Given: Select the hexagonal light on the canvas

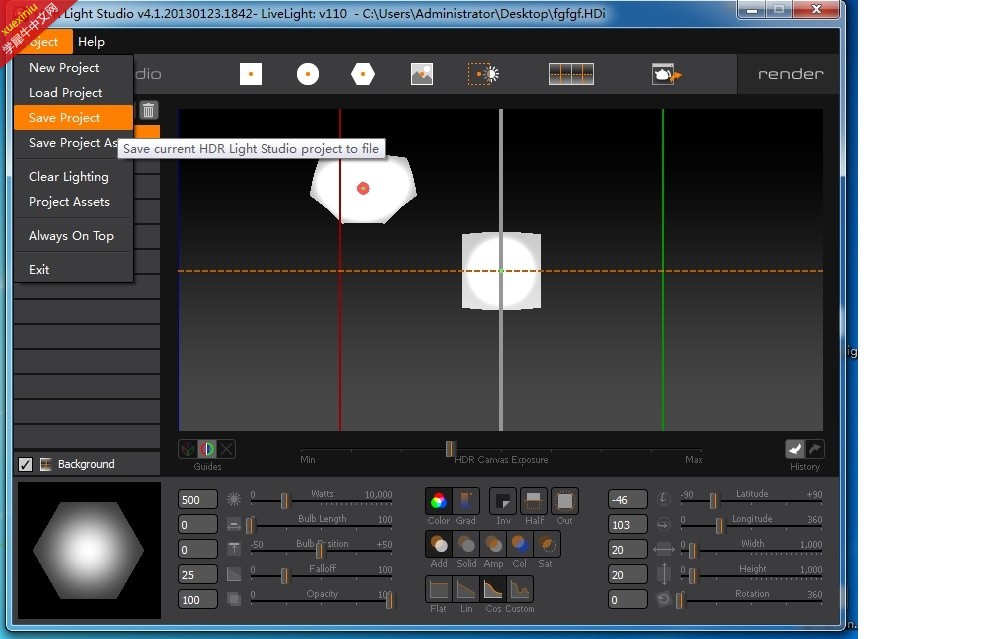Looking at the screenshot, I should click(x=363, y=188).
